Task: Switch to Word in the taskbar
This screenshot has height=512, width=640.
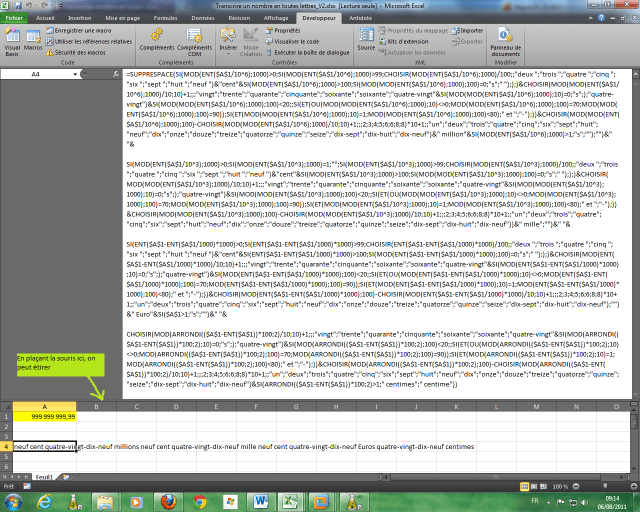Action: click(261, 502)
